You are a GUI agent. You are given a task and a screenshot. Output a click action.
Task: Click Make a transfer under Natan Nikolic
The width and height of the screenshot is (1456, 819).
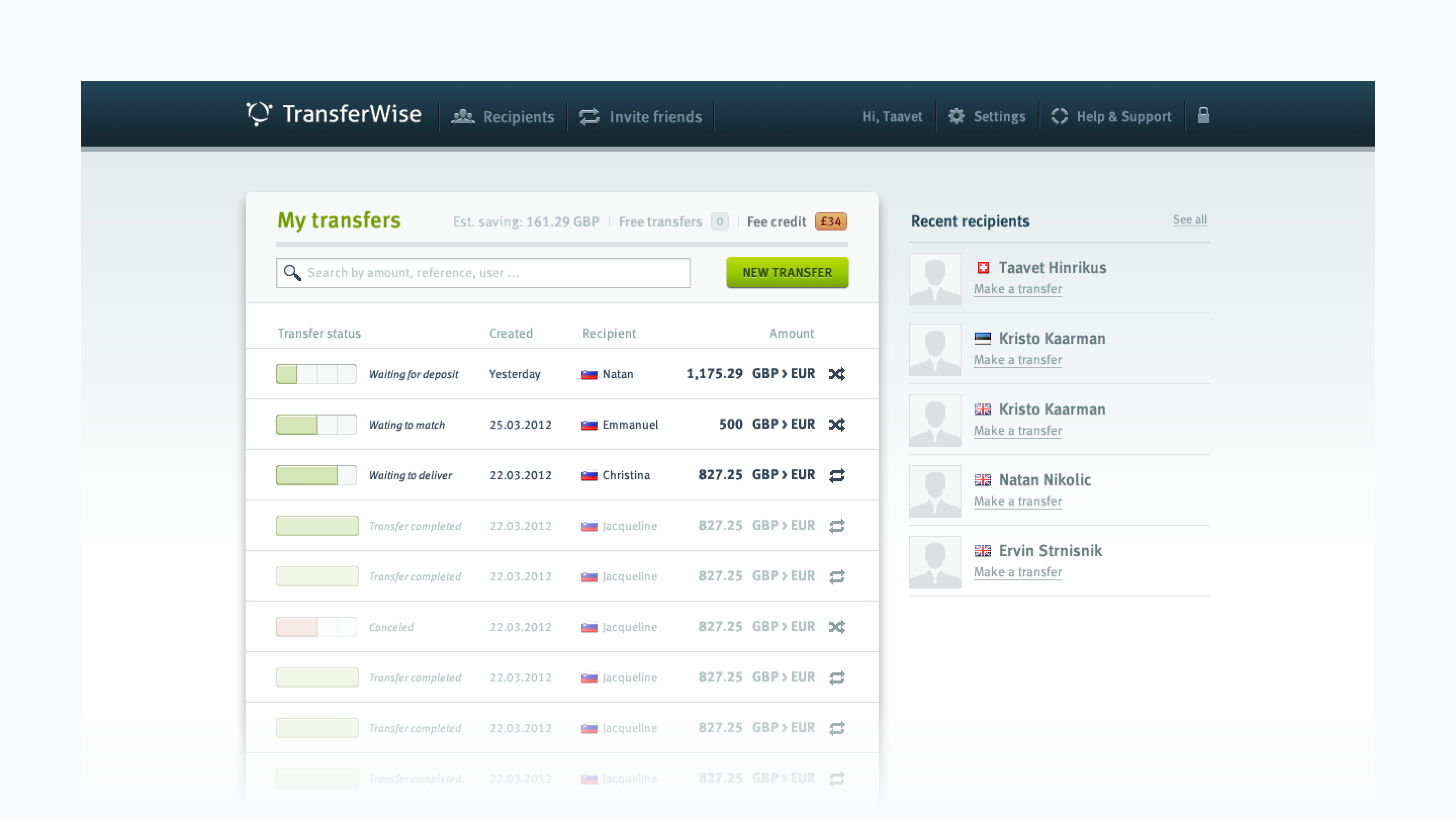(1017, 502)
